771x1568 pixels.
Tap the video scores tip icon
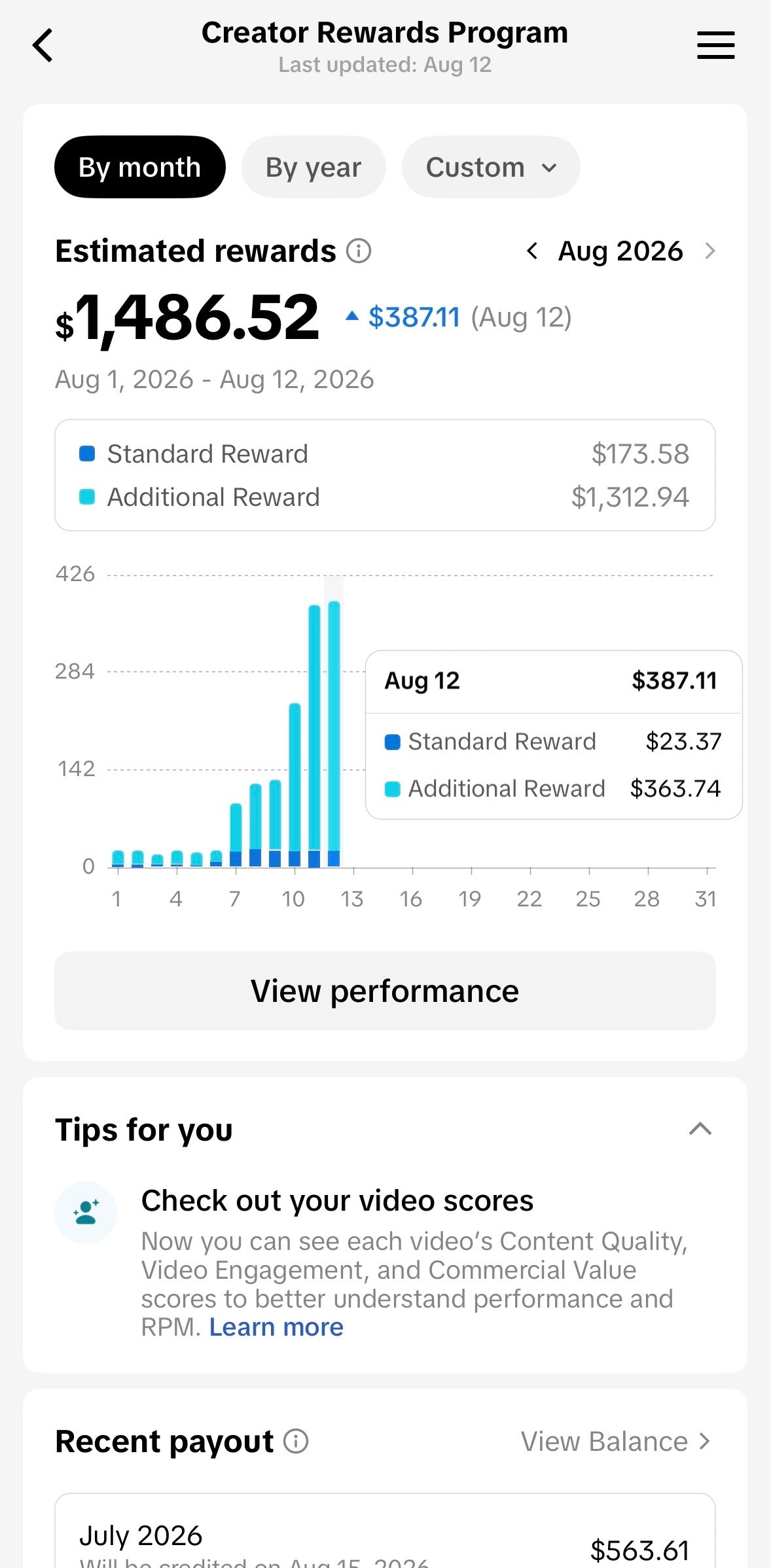point(86,1212)
